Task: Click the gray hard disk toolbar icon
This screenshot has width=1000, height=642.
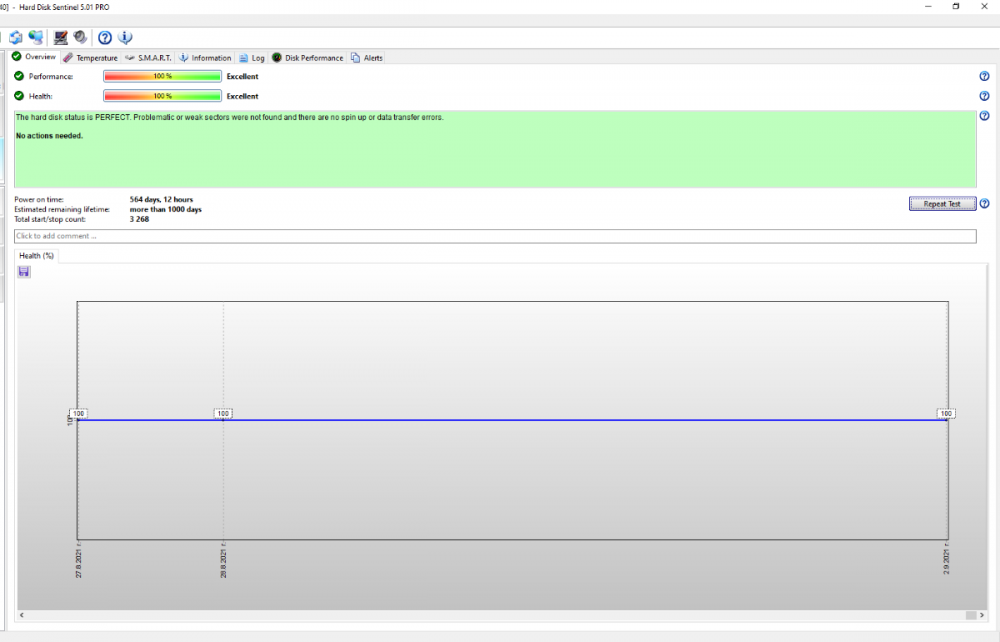Action: 80,38
